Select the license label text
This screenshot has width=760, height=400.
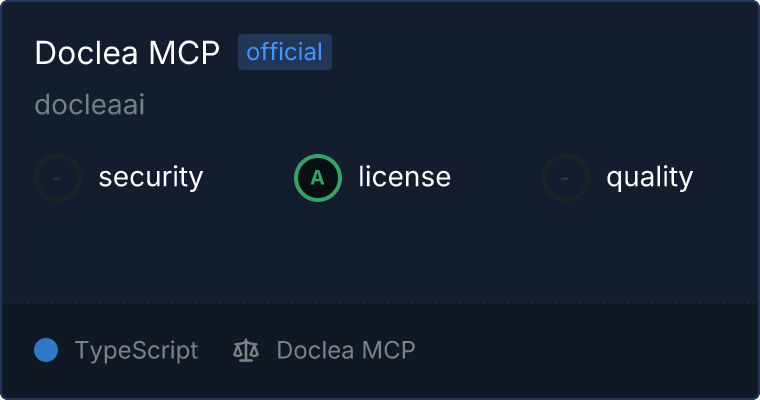pyautogui.click(x=405, y=176)
